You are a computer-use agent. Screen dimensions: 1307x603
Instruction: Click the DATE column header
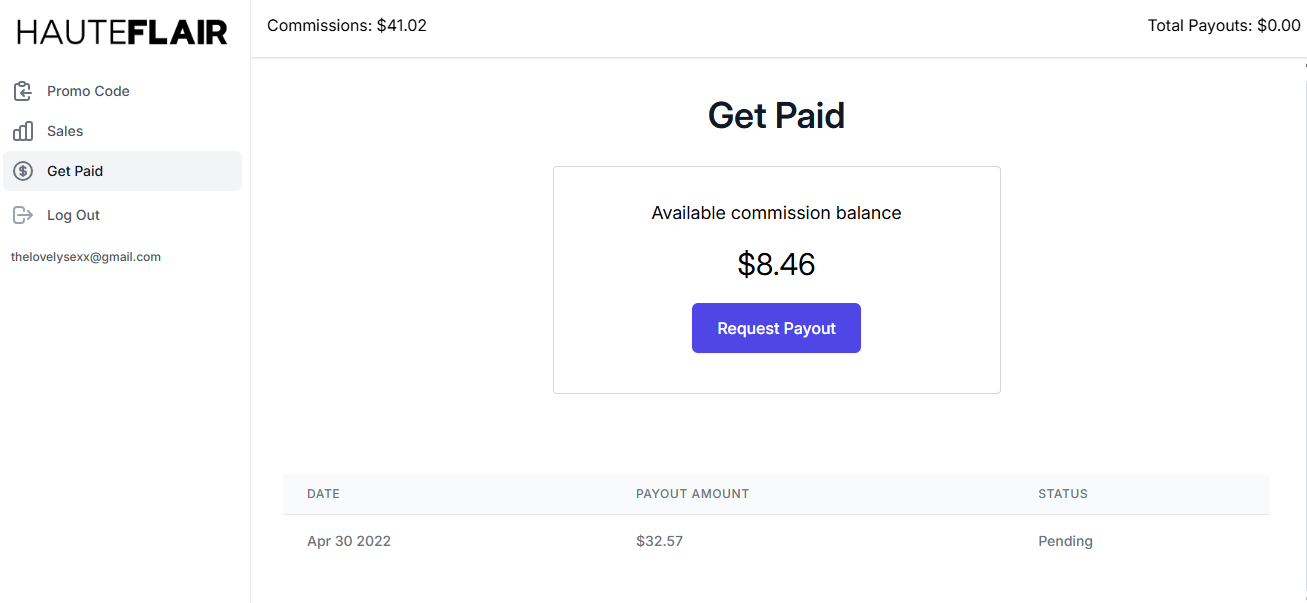[x=323, y=494]
